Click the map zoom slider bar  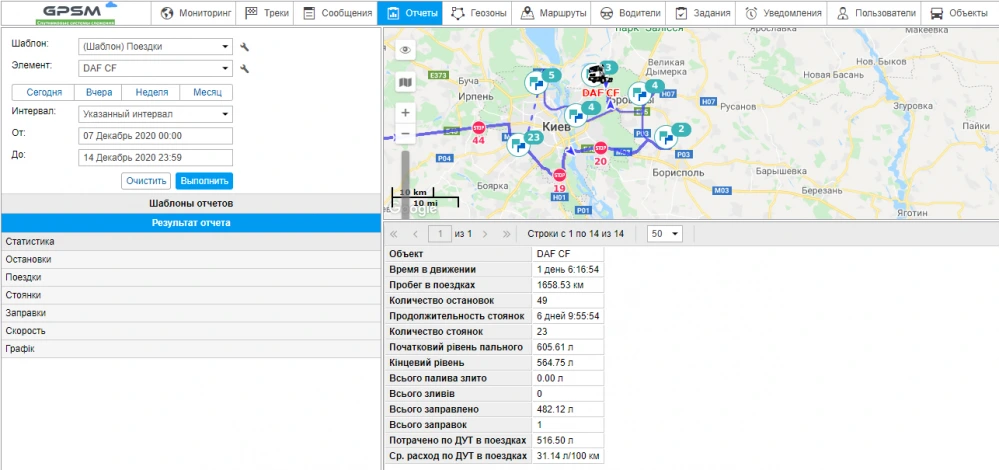pyautogui.click(x=405, y=170)
